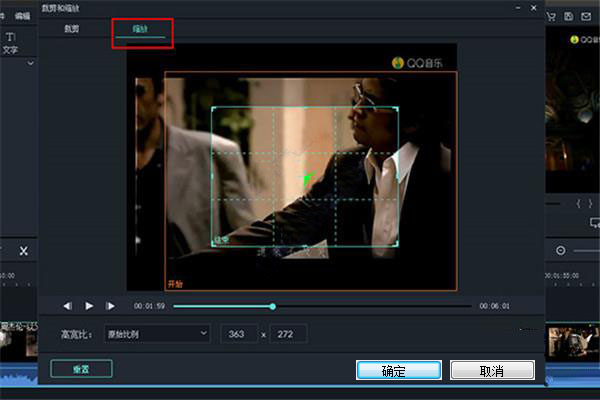The width and height of the screenshot is (600, 400).
Task: Click the save icon in main window
Action: coord(569,16)
